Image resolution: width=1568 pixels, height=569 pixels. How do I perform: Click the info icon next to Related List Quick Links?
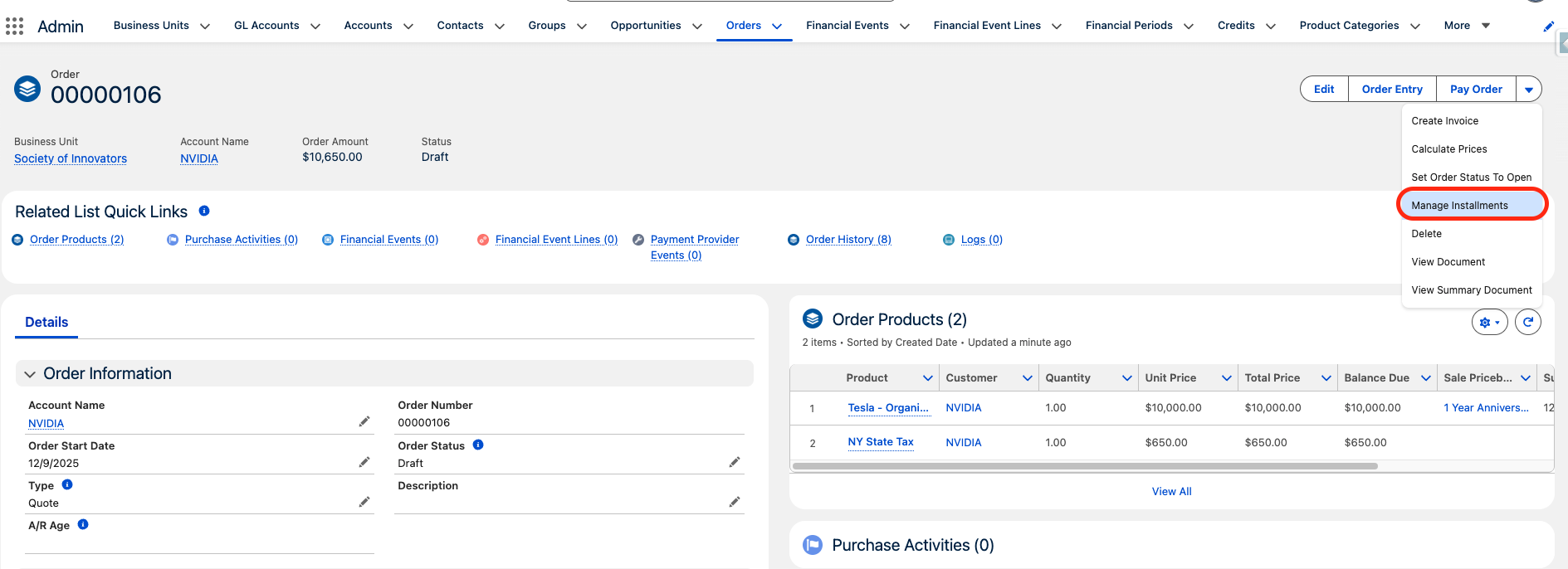[x=204, y=211]
